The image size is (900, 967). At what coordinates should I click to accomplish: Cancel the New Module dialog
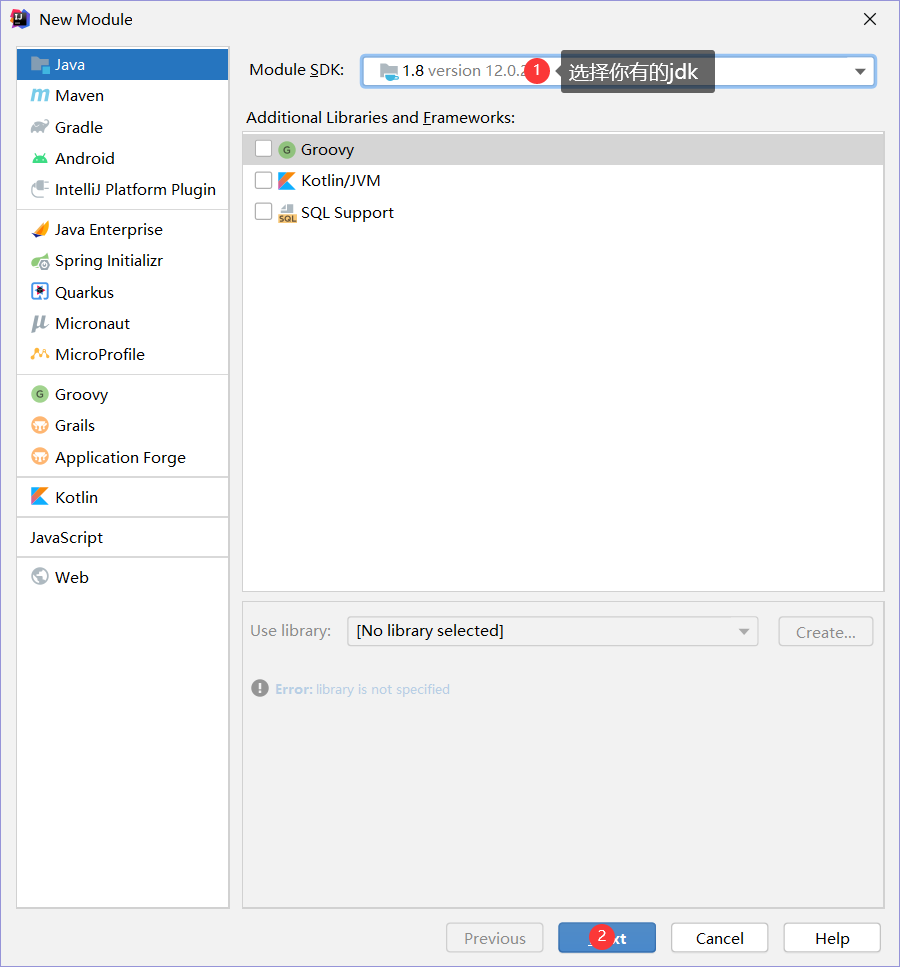tap(719, 937)
